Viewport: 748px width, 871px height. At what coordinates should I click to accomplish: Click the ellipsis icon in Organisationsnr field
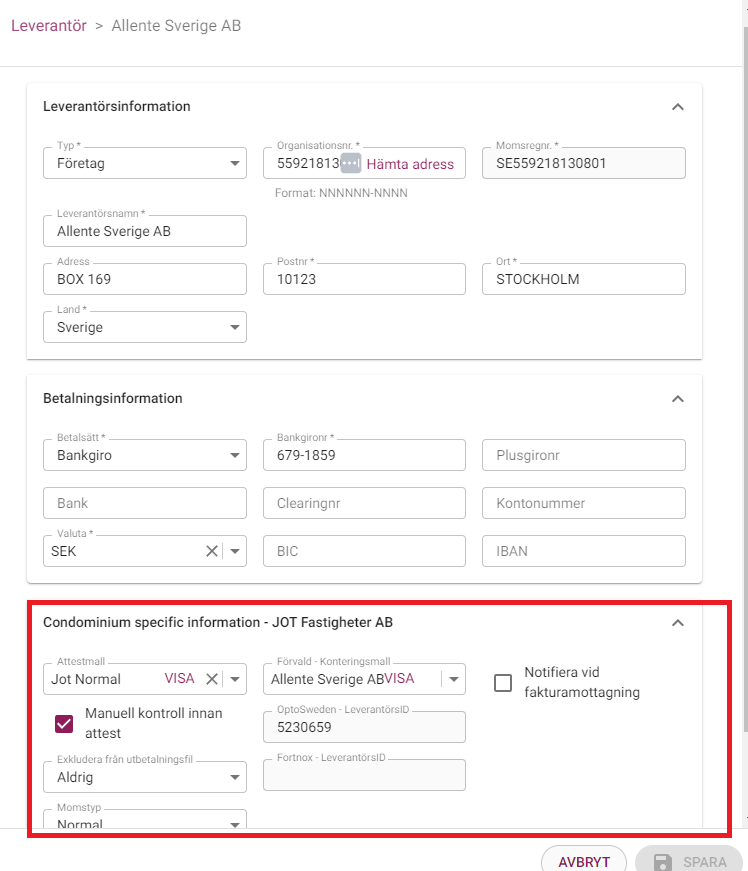pyautogui.click(x=350, y=163)
